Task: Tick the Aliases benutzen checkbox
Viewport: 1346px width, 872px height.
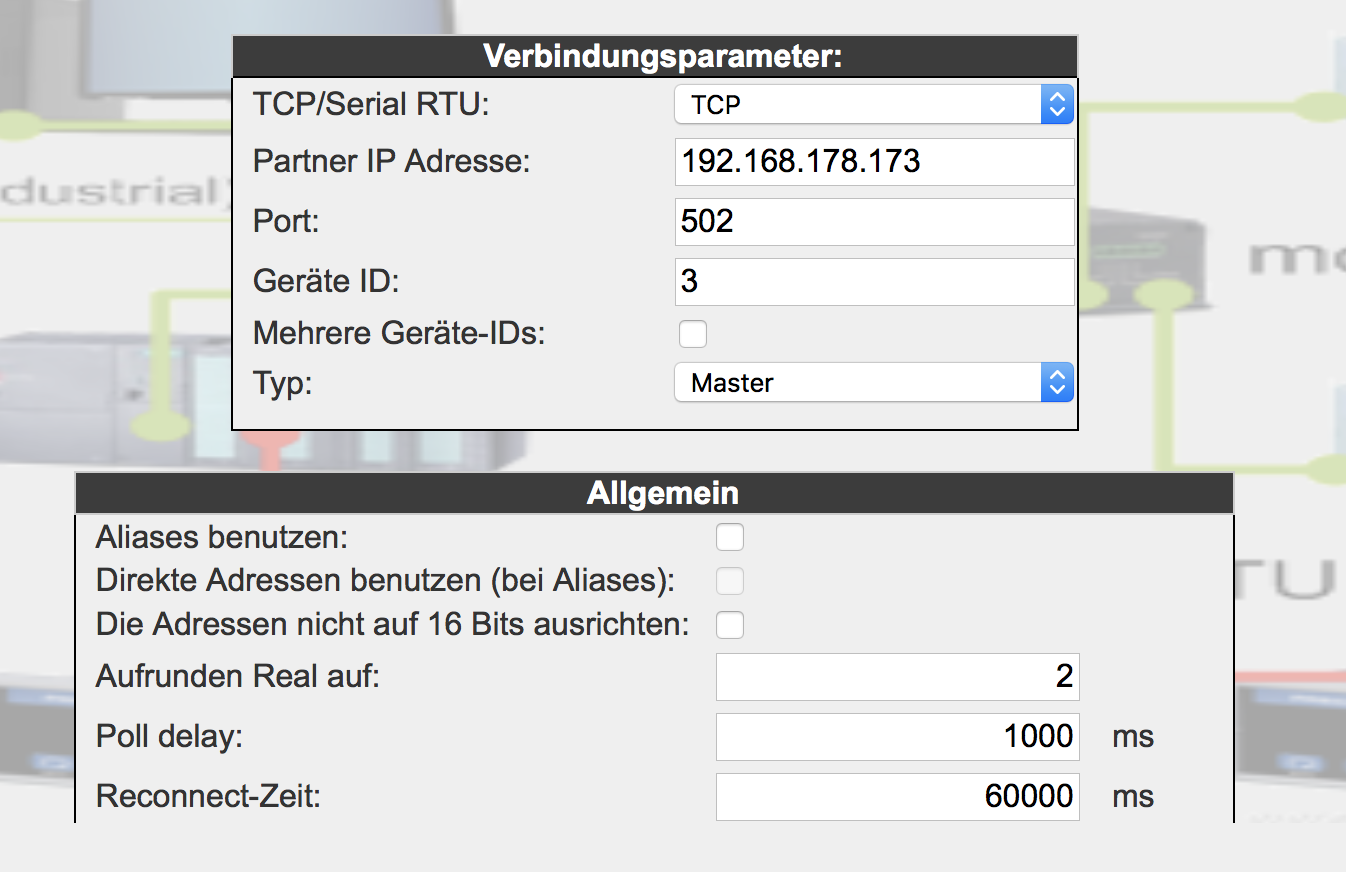Action: point(730,537)
